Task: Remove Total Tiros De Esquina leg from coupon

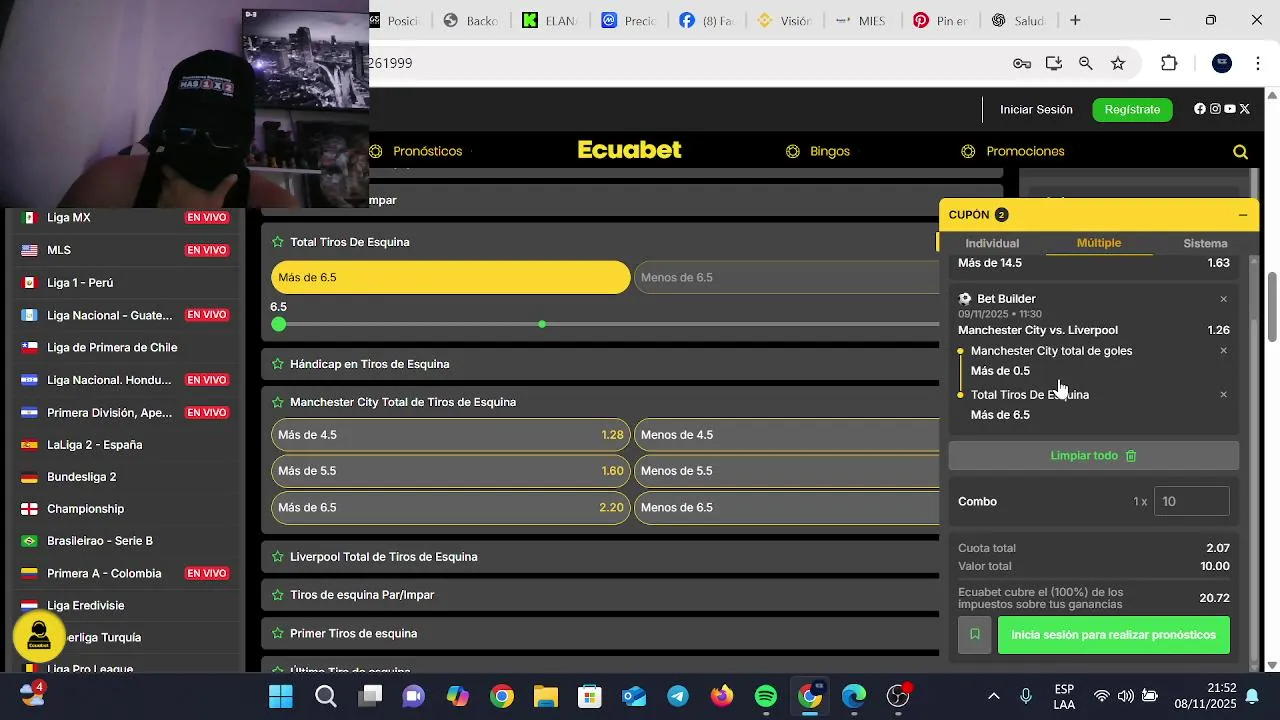Action: coord(1223,395)
